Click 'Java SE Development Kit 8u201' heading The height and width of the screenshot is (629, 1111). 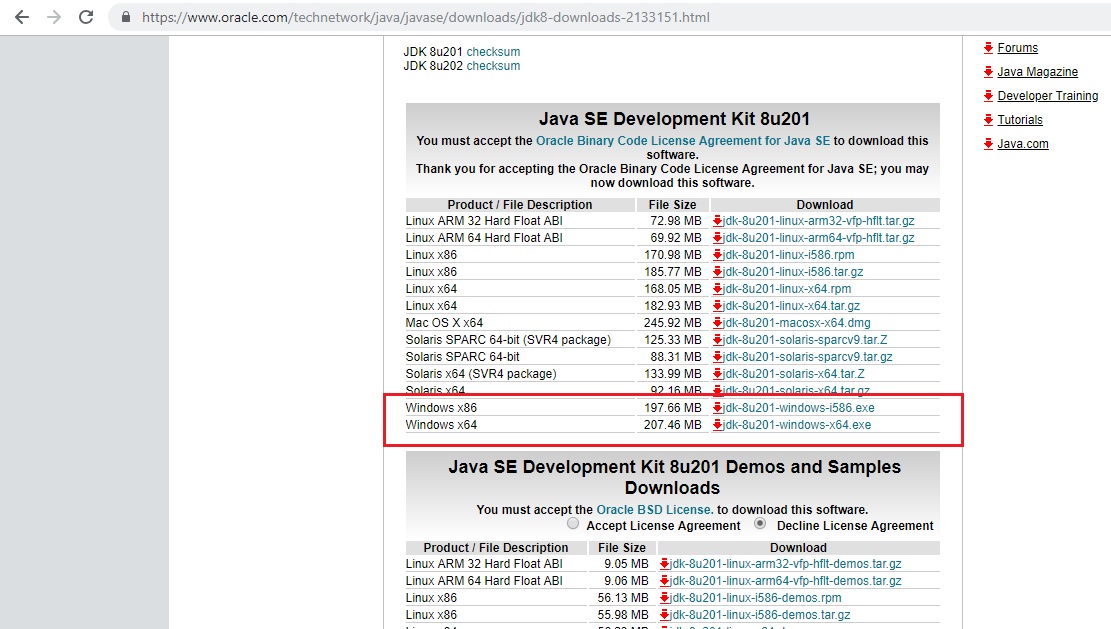[x=674, y=118]
